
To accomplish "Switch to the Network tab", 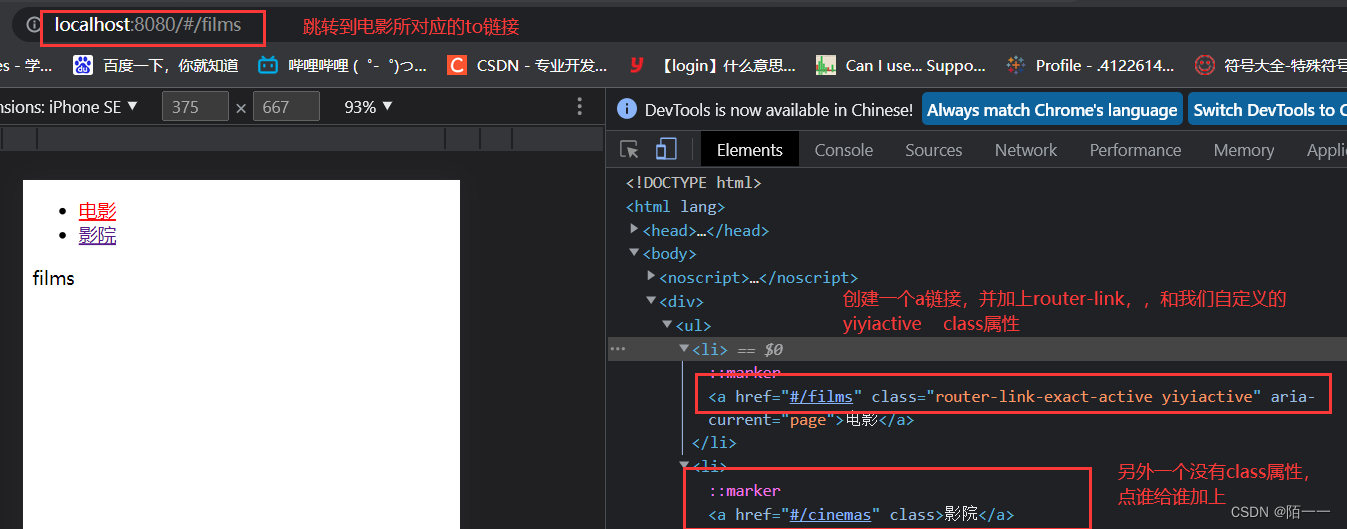I will (1026, 150).
